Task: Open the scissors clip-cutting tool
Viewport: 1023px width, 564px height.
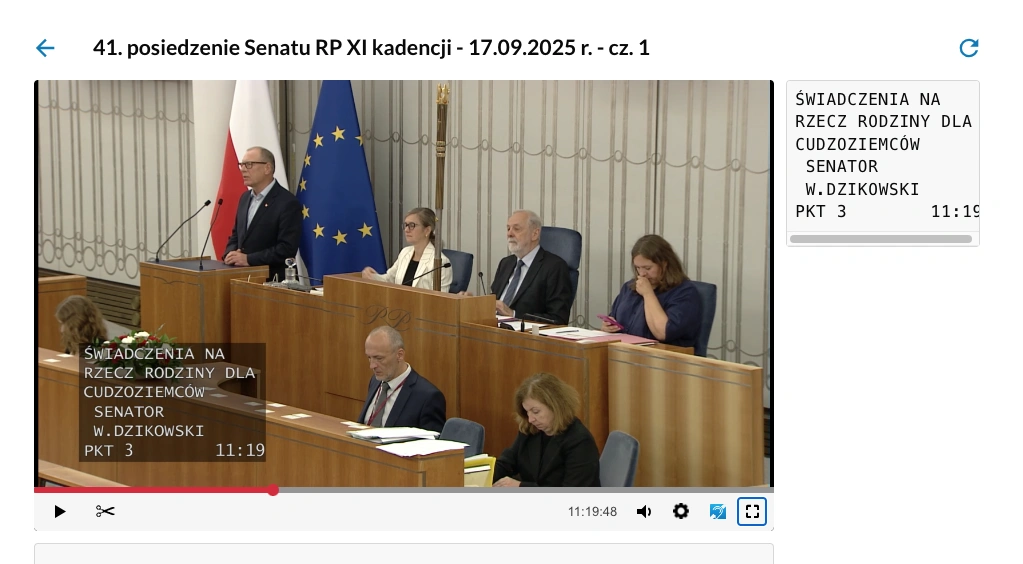Action: tap(105, 511)
